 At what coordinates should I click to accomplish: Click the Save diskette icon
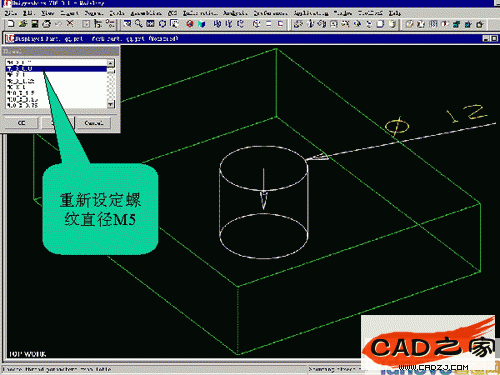(x=35, y=24)
